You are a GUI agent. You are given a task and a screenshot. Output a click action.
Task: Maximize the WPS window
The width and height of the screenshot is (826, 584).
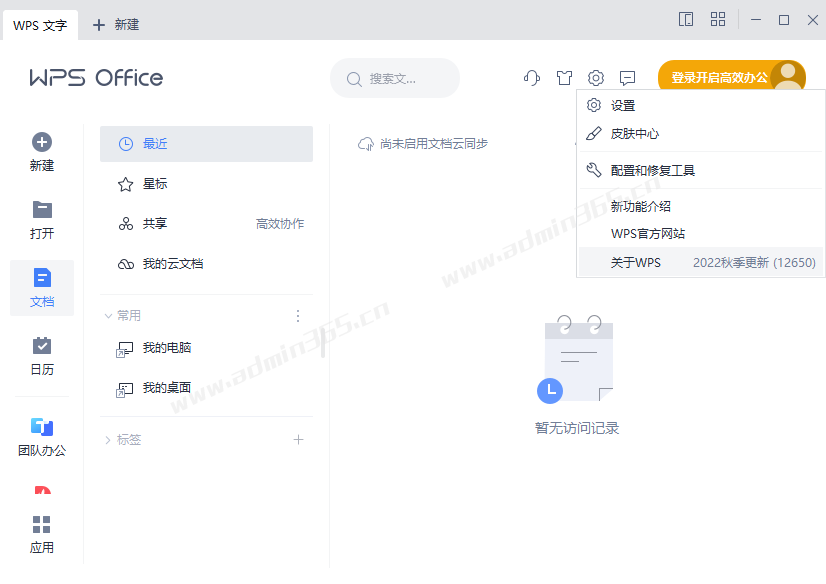click(x=784, y=19)
